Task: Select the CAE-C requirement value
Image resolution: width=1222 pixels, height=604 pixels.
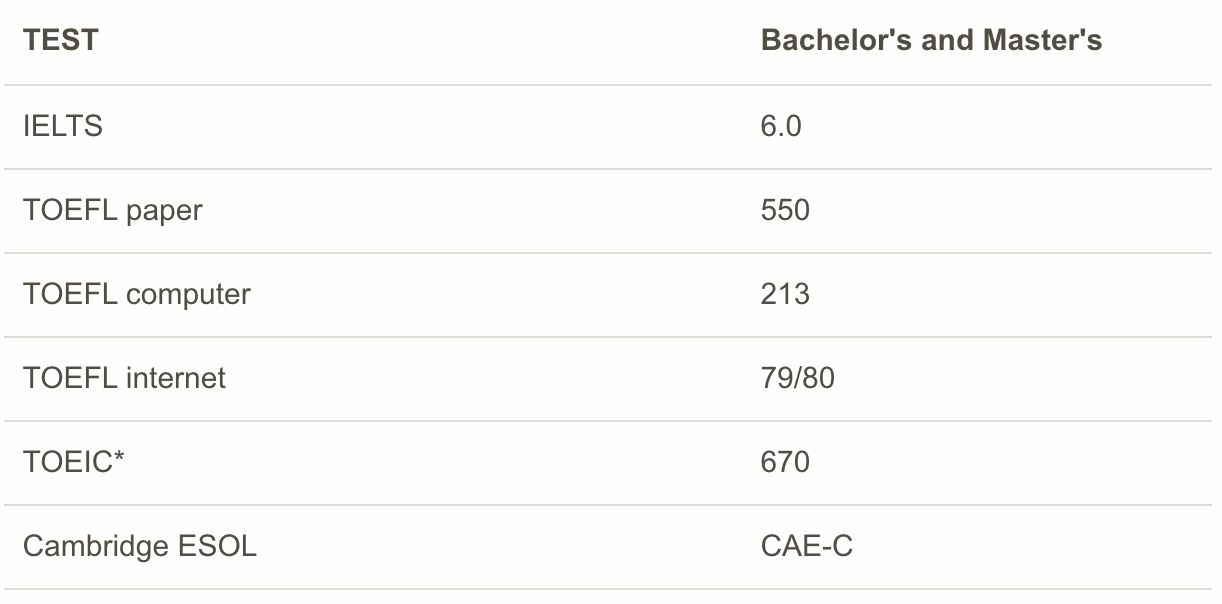Action: tap(806, 546)
